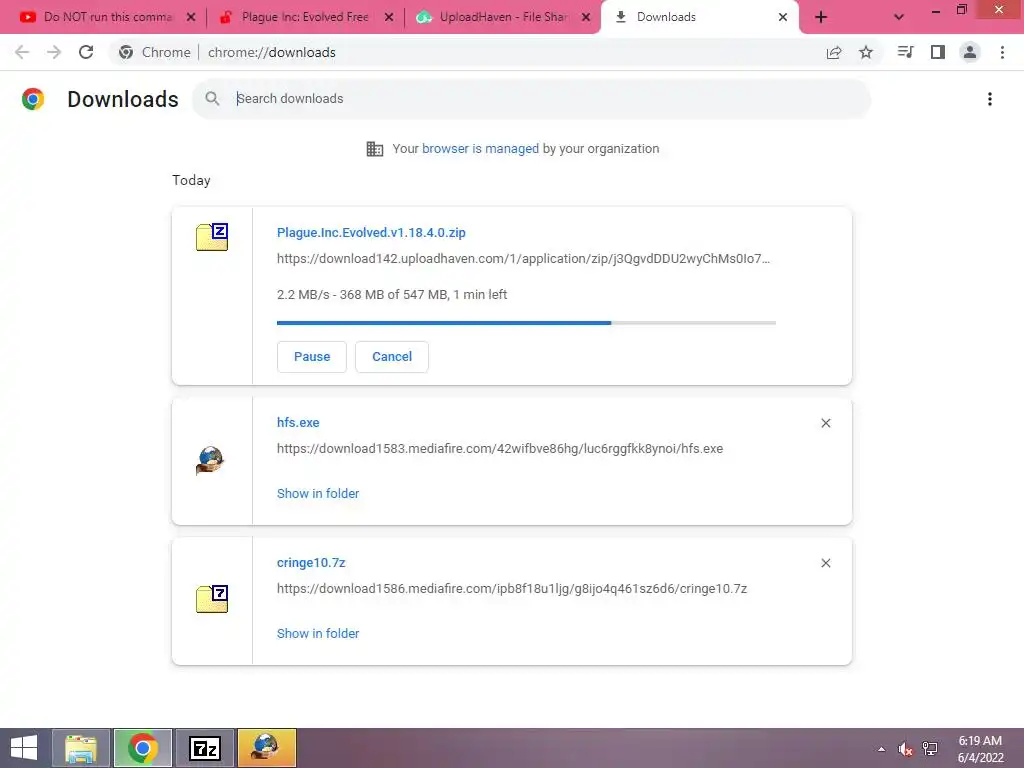Image resolution: width=1024 pixels, height=768 pixels.
Task: Open the Downloads page more actions menu
Action: tap(990, 99)
